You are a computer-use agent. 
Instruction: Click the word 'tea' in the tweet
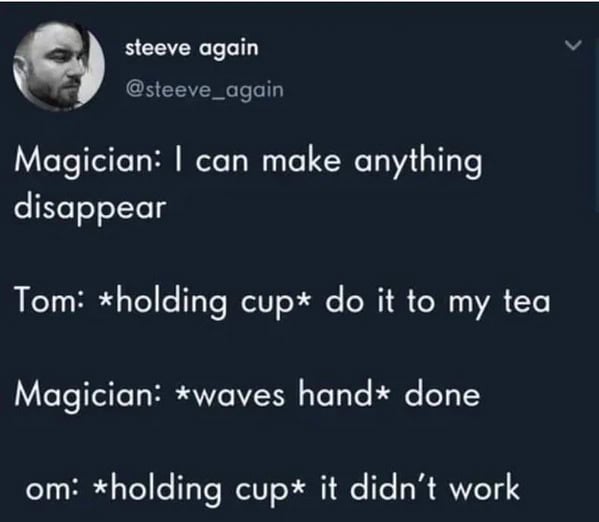coord(527,302)
